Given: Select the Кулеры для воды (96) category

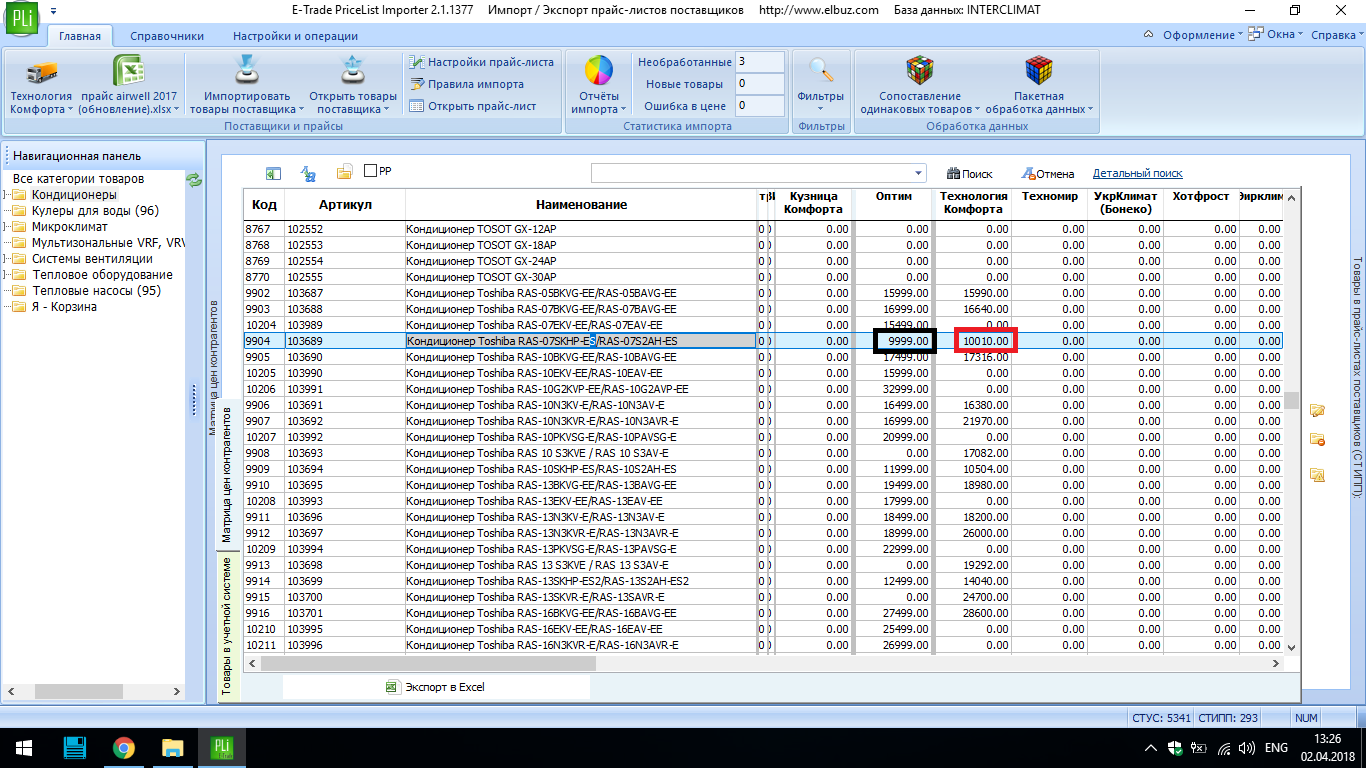Looking at the screenshot, I should pos(95,211).
